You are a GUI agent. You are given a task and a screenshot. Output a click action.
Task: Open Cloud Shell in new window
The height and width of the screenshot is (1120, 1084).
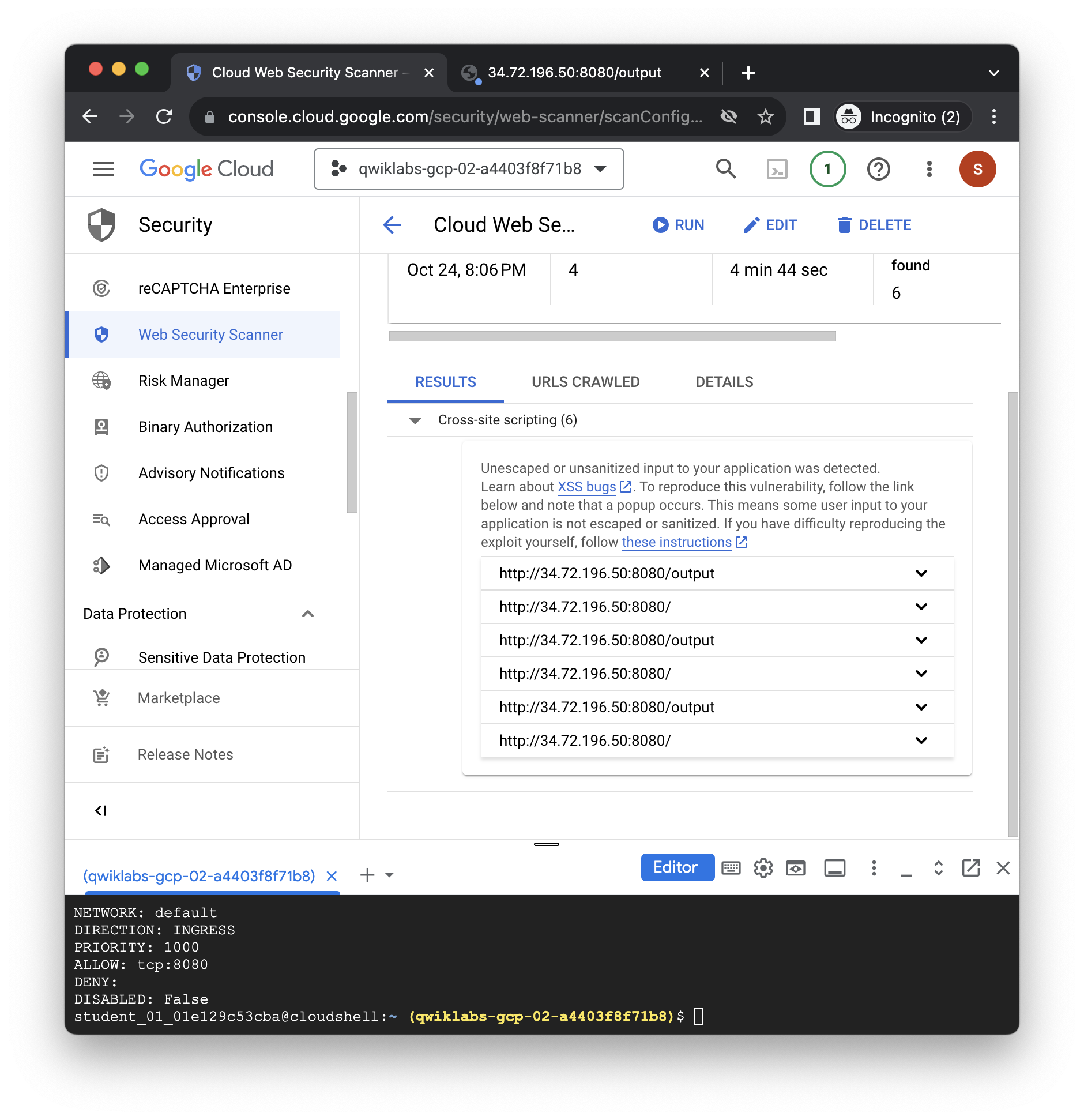(970, 868)
